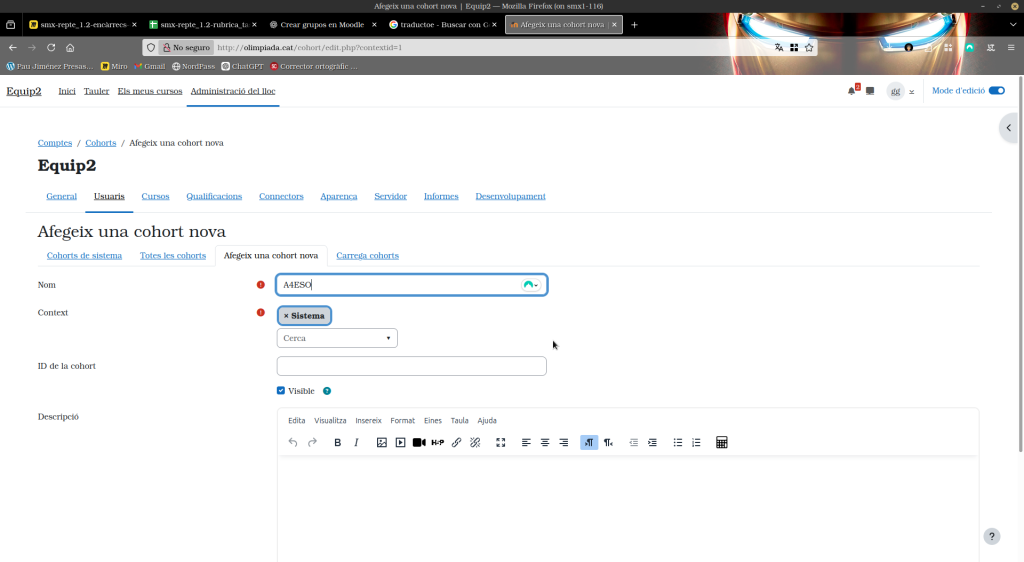
Task: Switch to the Carrega cohorts tab
Action: (367, 255)
